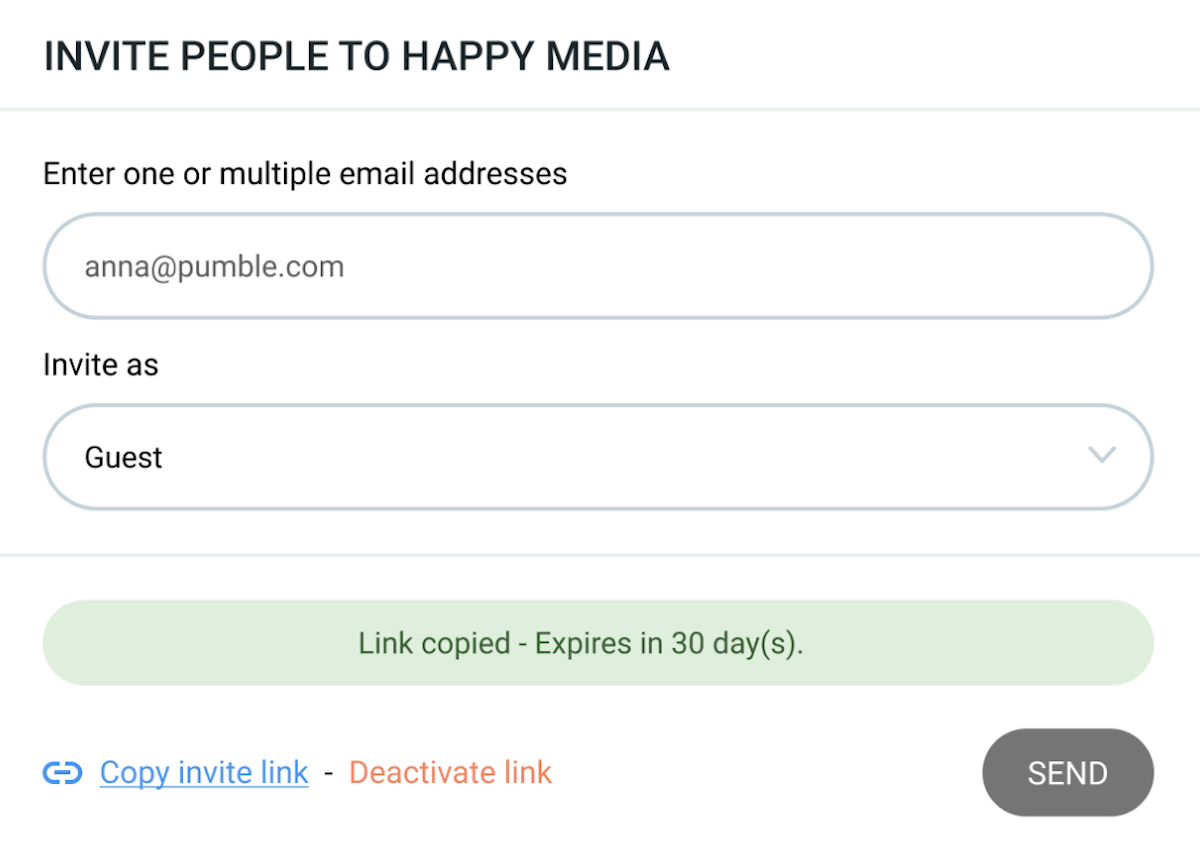Click the Enter one or multiple email addresses label
Image resolution: width=1200 pixels, height=847 pixels.
305,174
